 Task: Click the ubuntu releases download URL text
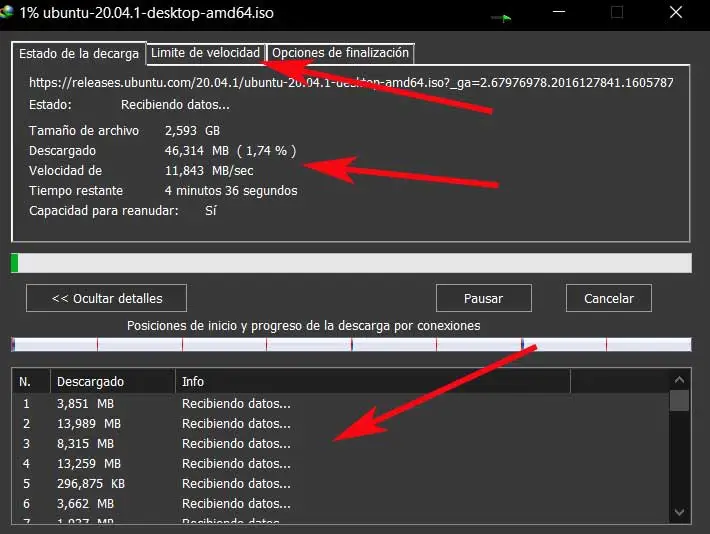(351, 82)
